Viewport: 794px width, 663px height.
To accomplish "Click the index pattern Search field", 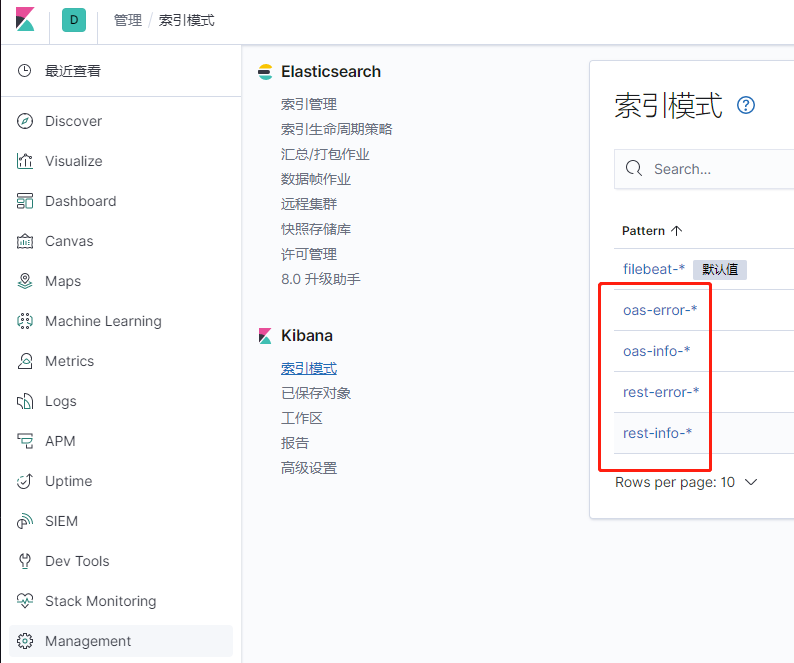I will pos(704,169).
